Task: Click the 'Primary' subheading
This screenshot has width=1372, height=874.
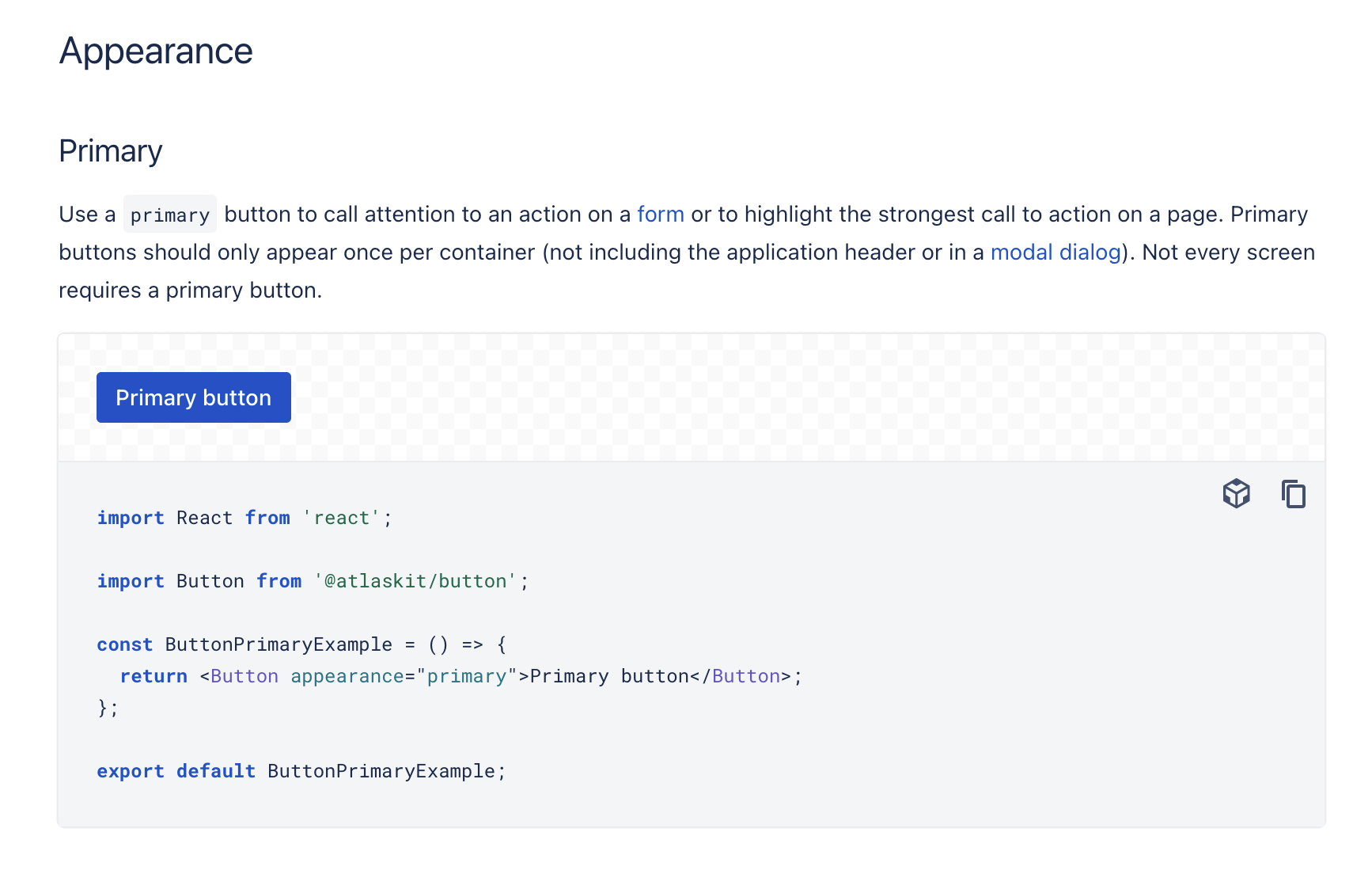Action: click(111, 151)
